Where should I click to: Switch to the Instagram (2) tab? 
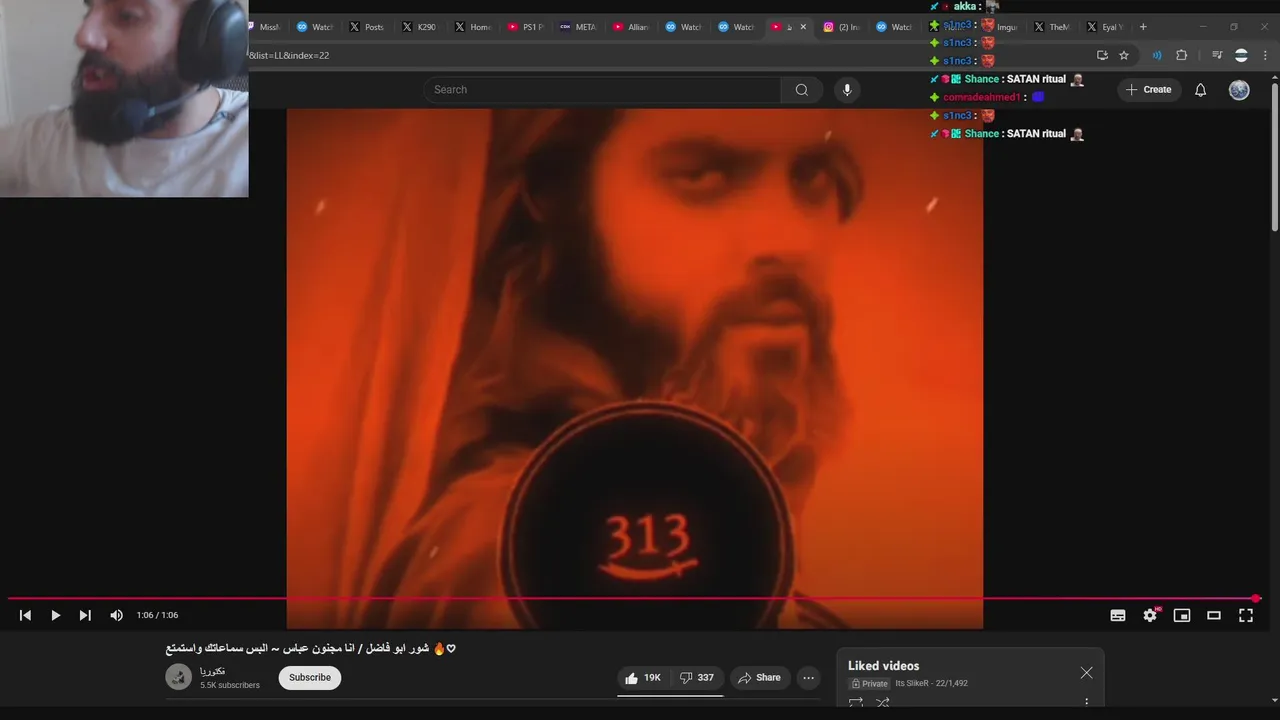pyautogui.click(x=841, y=27)
